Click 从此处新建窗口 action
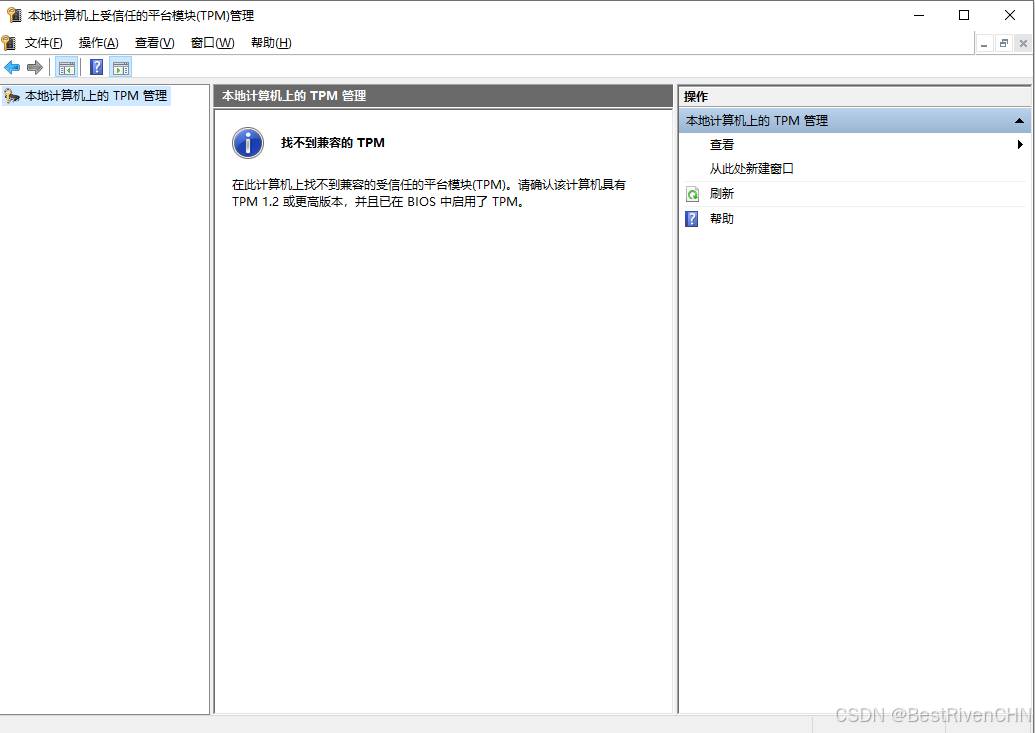 pos(752,169)
